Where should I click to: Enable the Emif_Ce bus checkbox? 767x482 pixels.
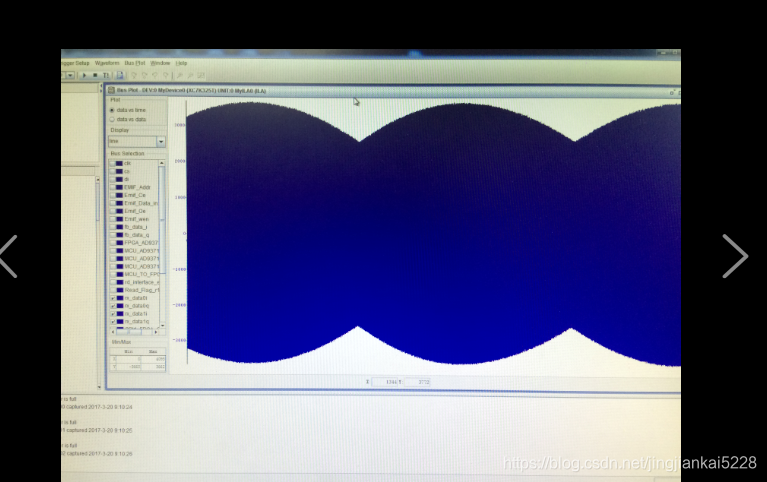click(112, 195)
